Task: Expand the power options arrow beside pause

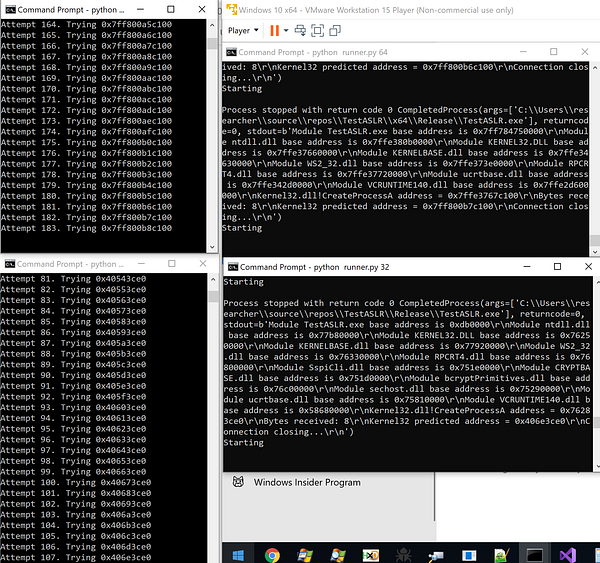Action: tap(286, 30)
